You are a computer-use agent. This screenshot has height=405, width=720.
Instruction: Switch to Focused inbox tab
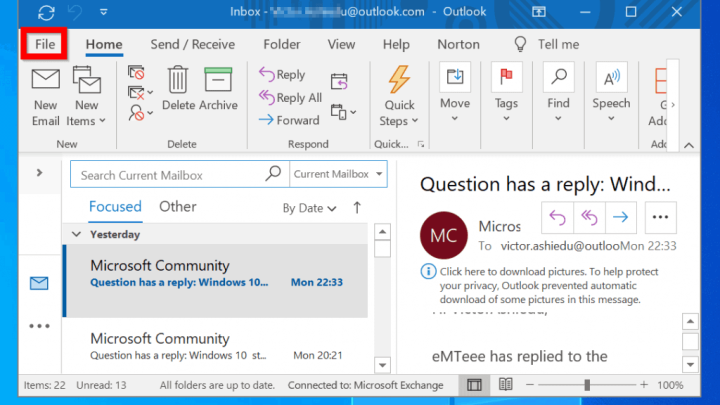click(x=115, y=207)
